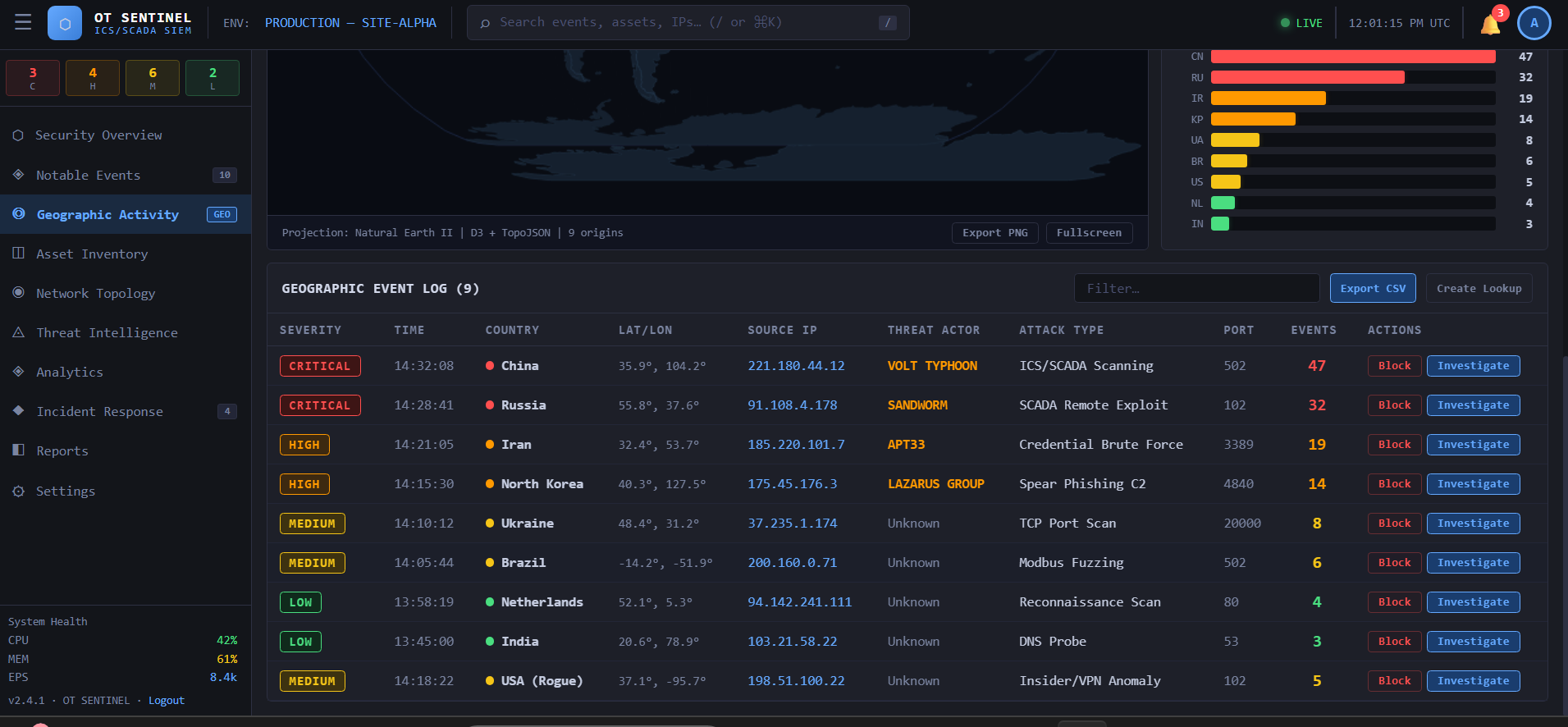Click the search magnifier icon

tap(485, 23)
